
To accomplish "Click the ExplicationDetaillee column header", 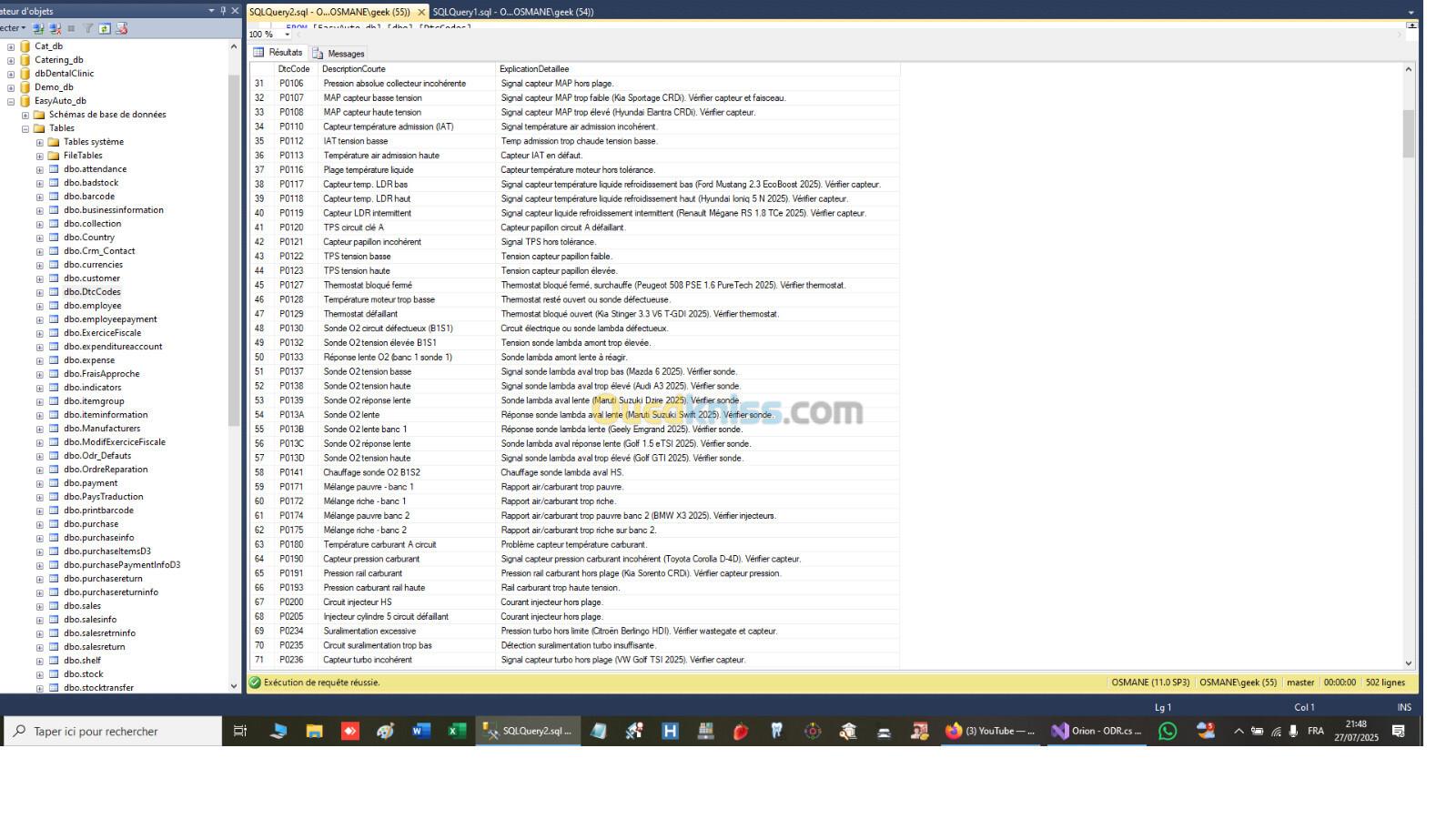I will [x=534, y=69].
